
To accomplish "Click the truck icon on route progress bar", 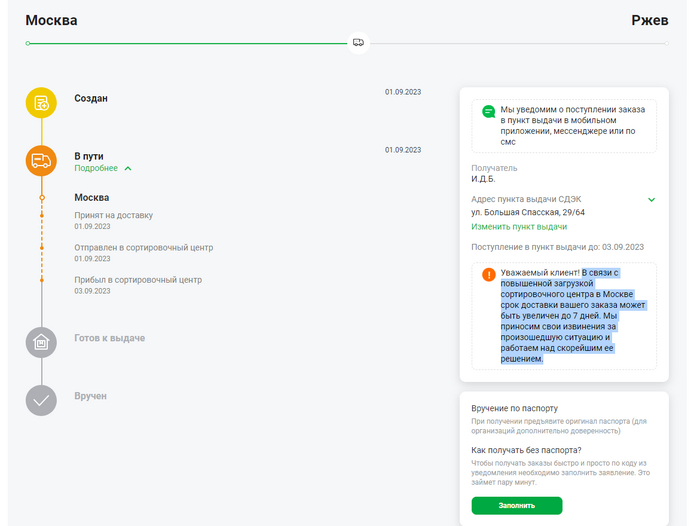I will pos(358,43).
